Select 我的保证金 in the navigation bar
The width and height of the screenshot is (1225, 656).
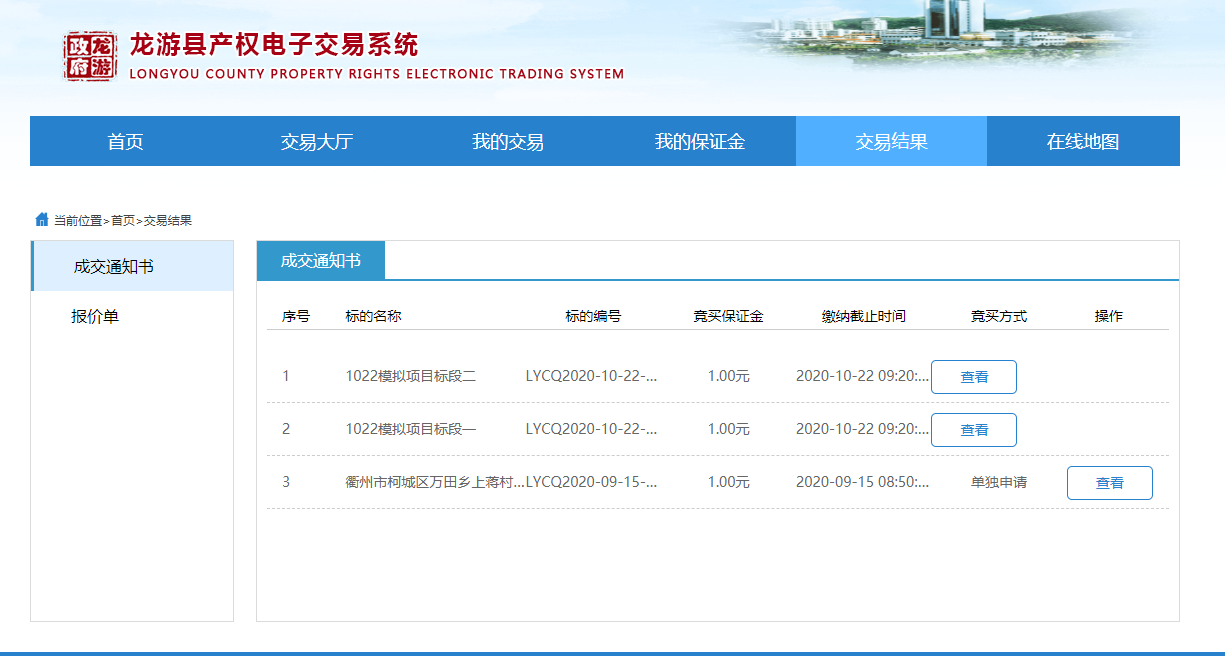pos(699,142)
